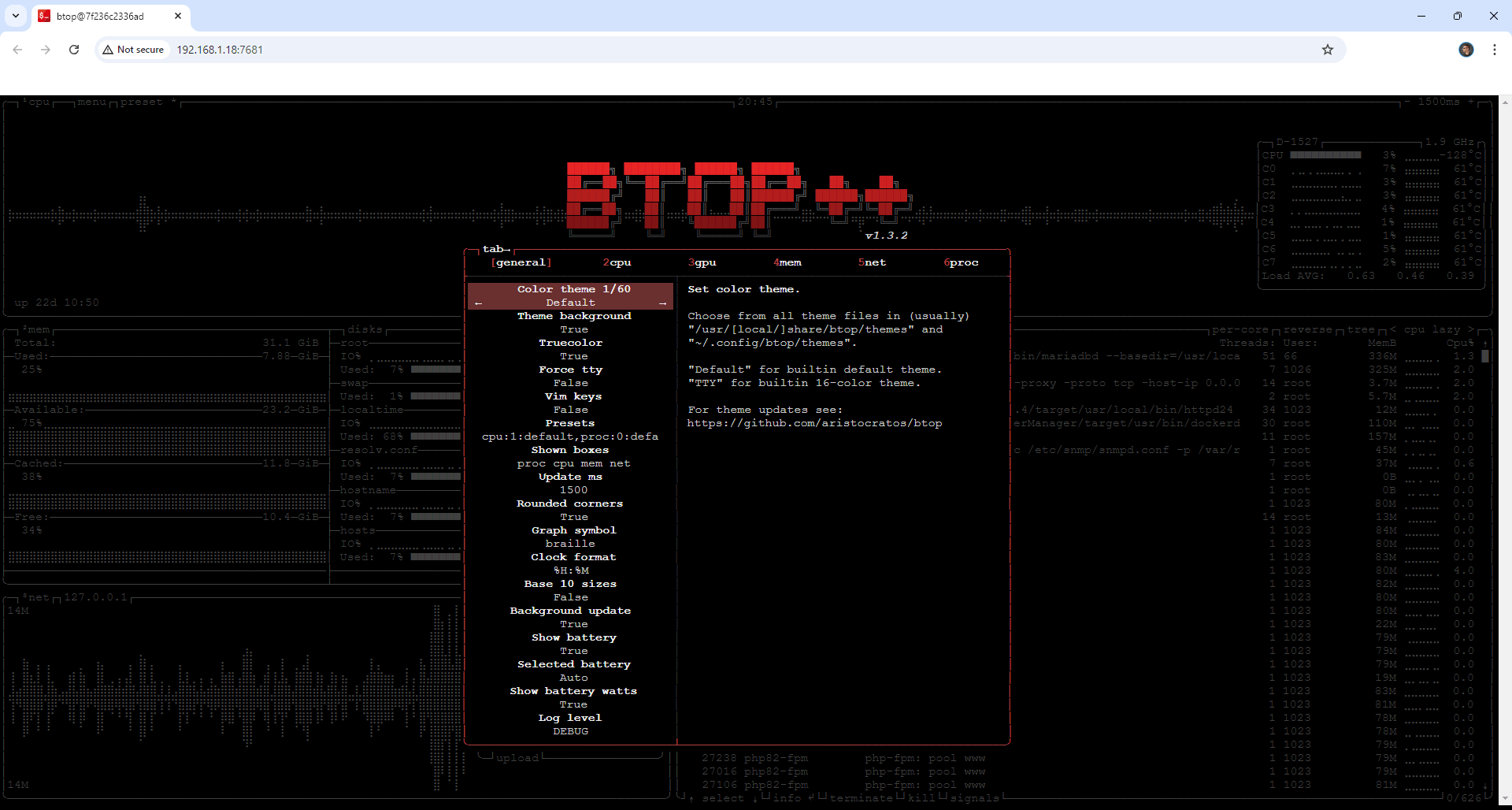Click the terminate option in proc footer
The height and width of the screenshot is (810, 1512).
pos(861,798)
